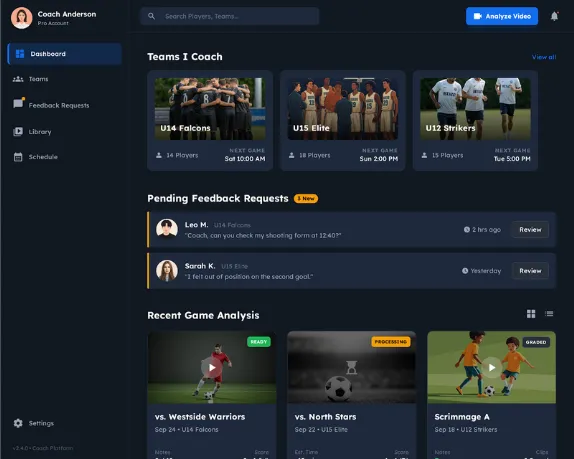Image resolution: width=574 pixels, height=459 pixels.
Task: Play the Scrimmage A video
Action: click(492, 367)
